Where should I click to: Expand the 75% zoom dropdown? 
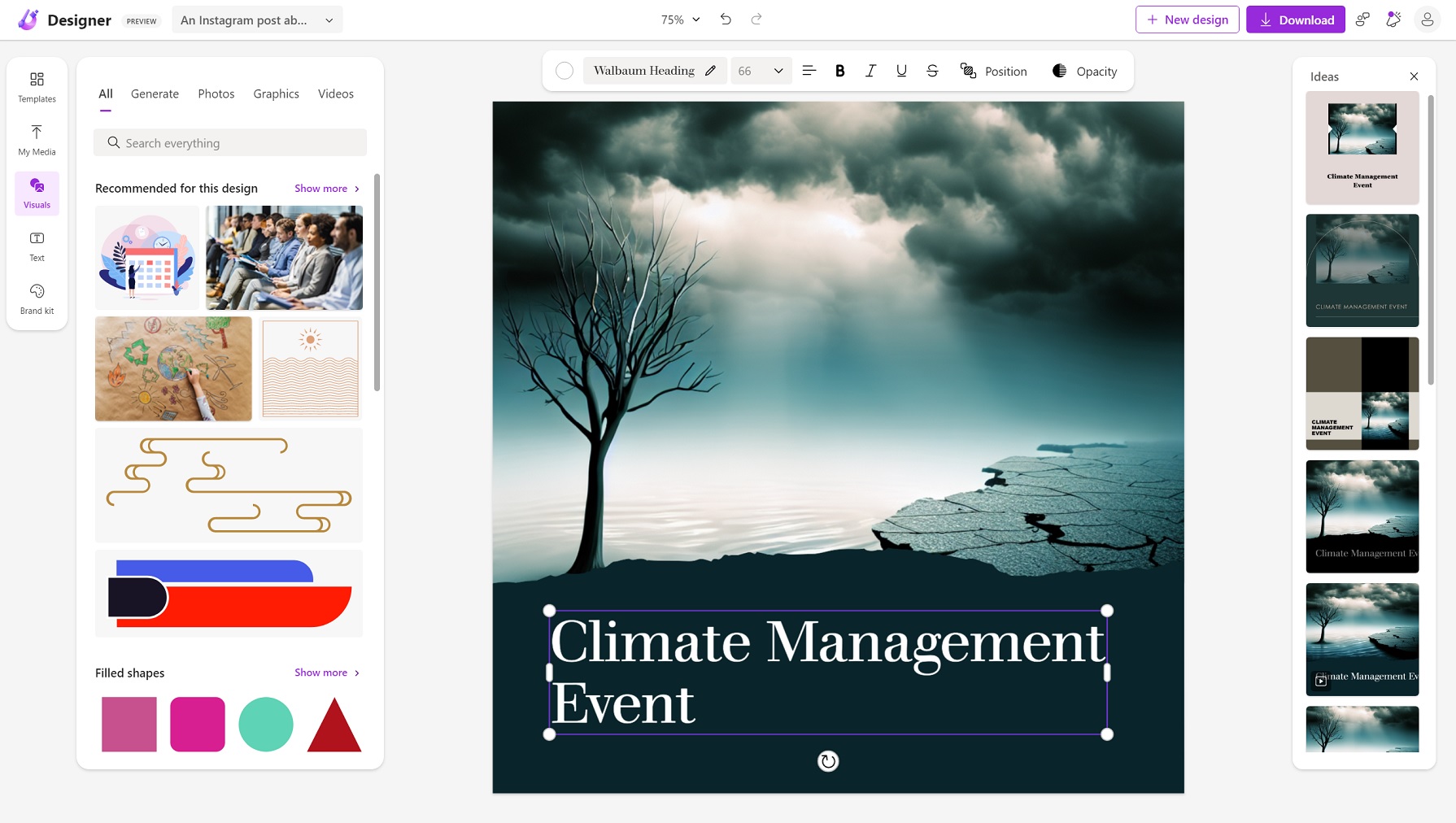coord(680,20)
